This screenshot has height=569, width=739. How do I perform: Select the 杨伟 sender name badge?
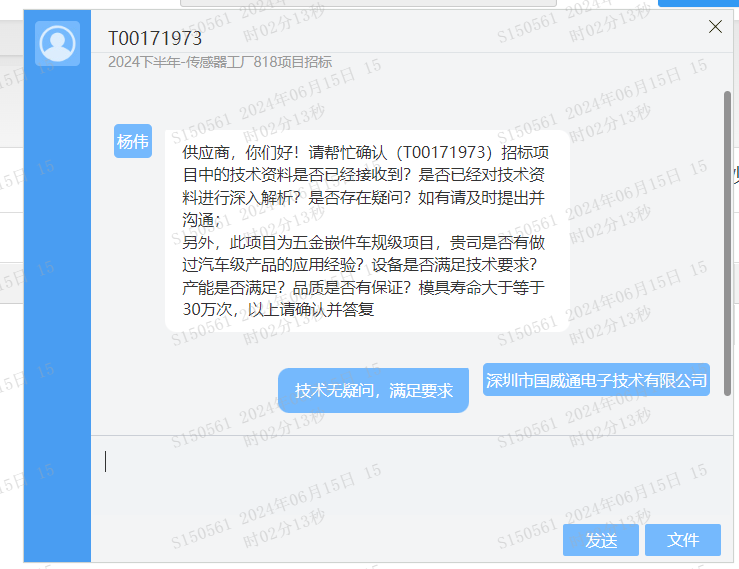133,141
